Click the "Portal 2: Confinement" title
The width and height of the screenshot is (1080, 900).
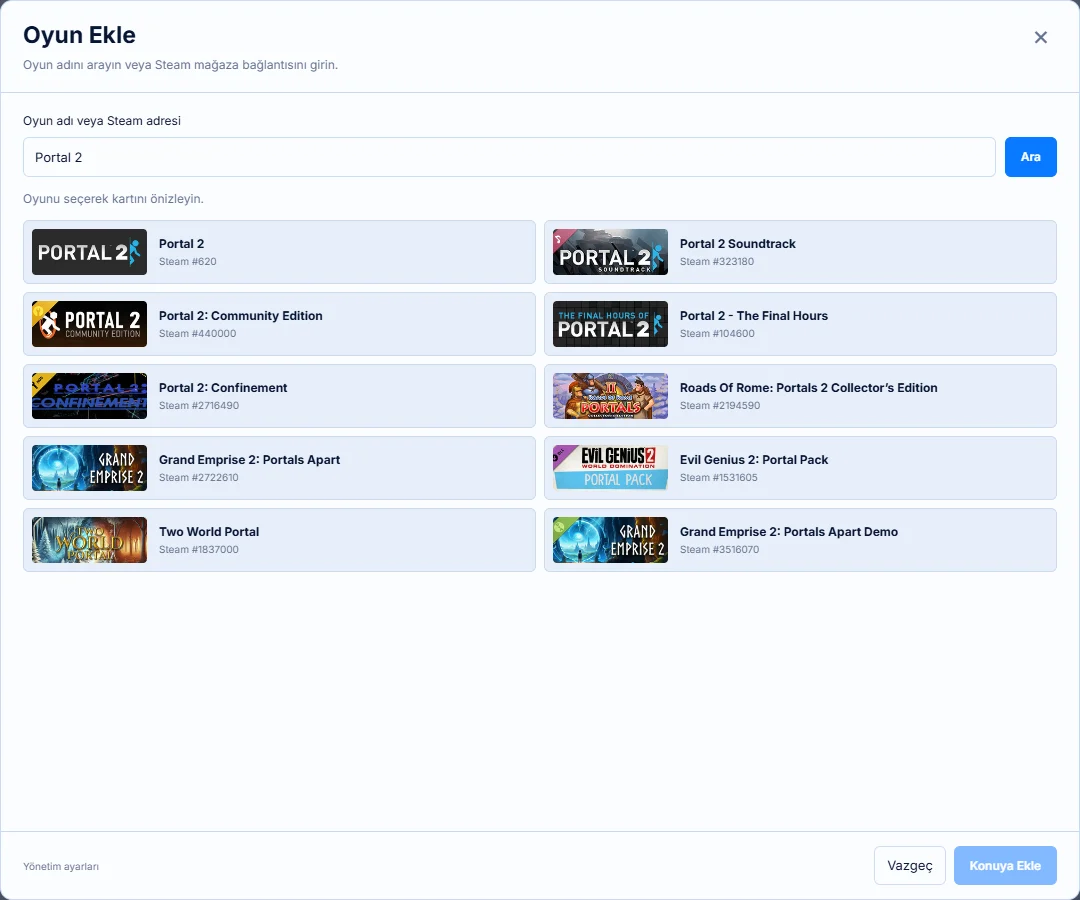223,388
